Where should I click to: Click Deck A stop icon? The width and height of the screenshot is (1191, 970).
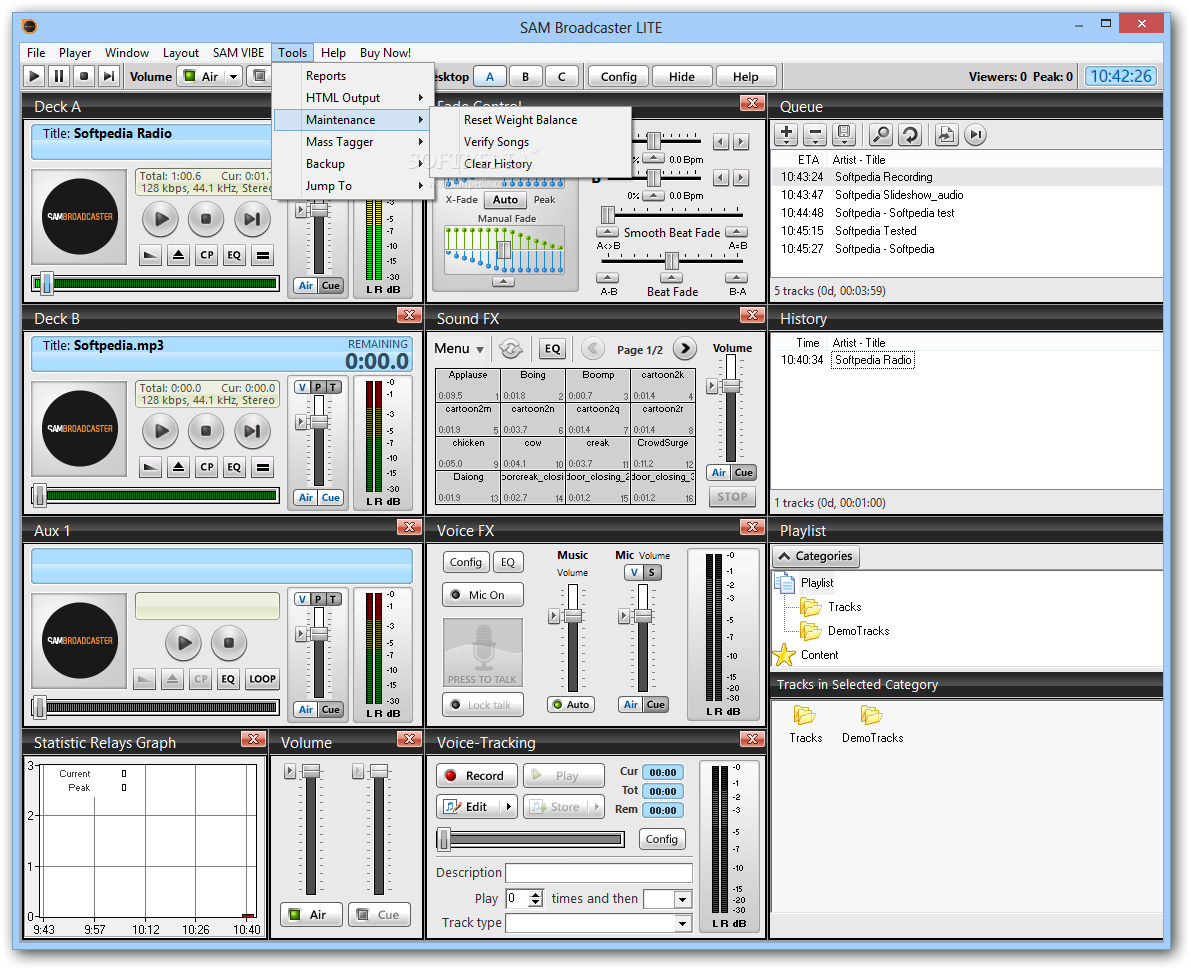click(206, 219)
